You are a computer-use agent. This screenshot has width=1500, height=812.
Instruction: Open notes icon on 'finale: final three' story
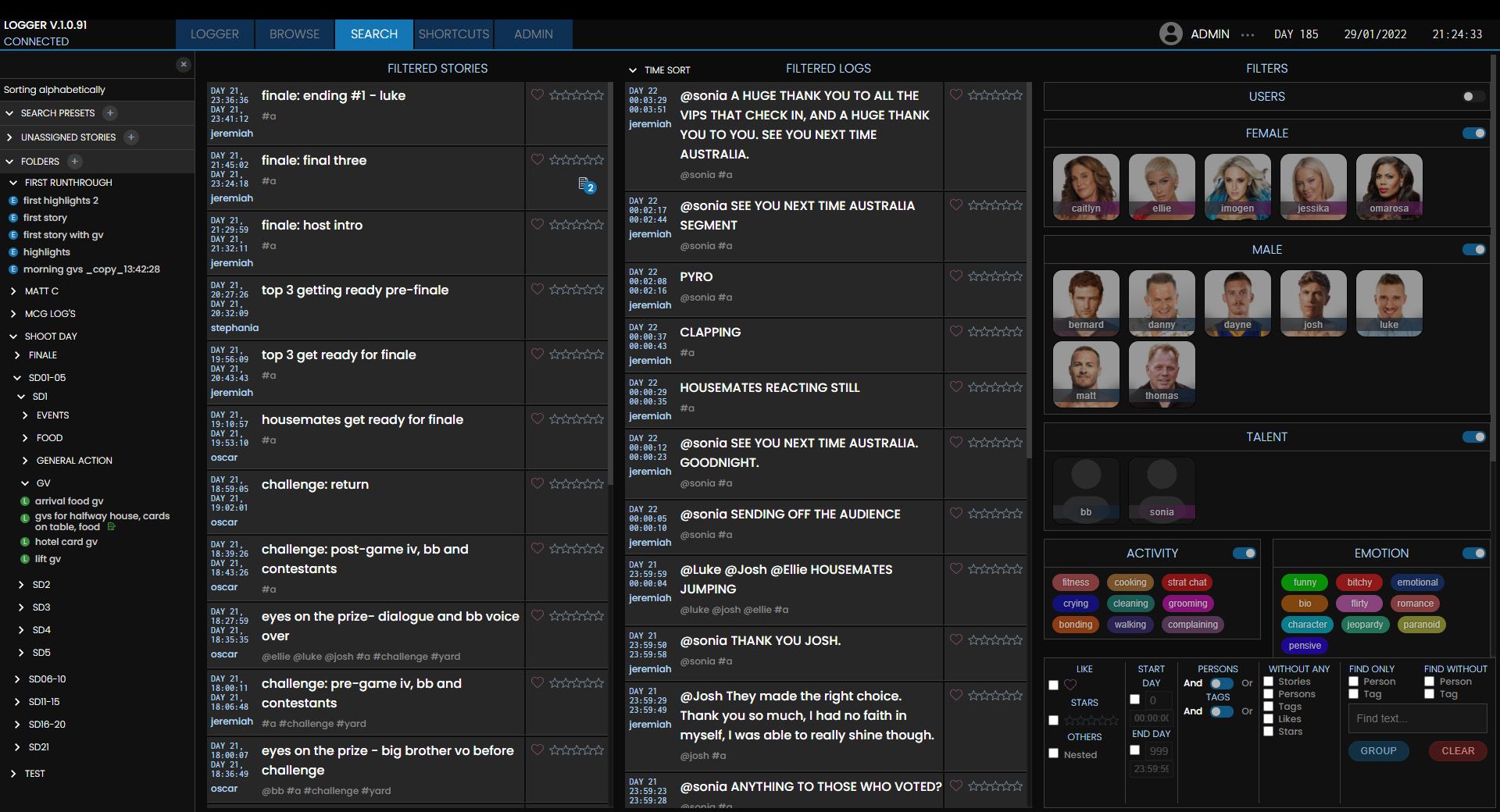[587, 185]
